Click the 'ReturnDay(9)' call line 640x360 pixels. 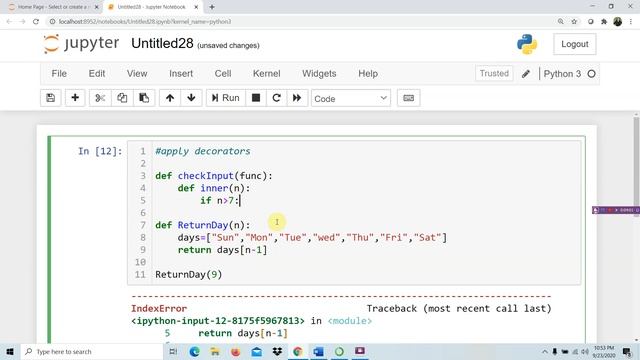pos(189,275)
